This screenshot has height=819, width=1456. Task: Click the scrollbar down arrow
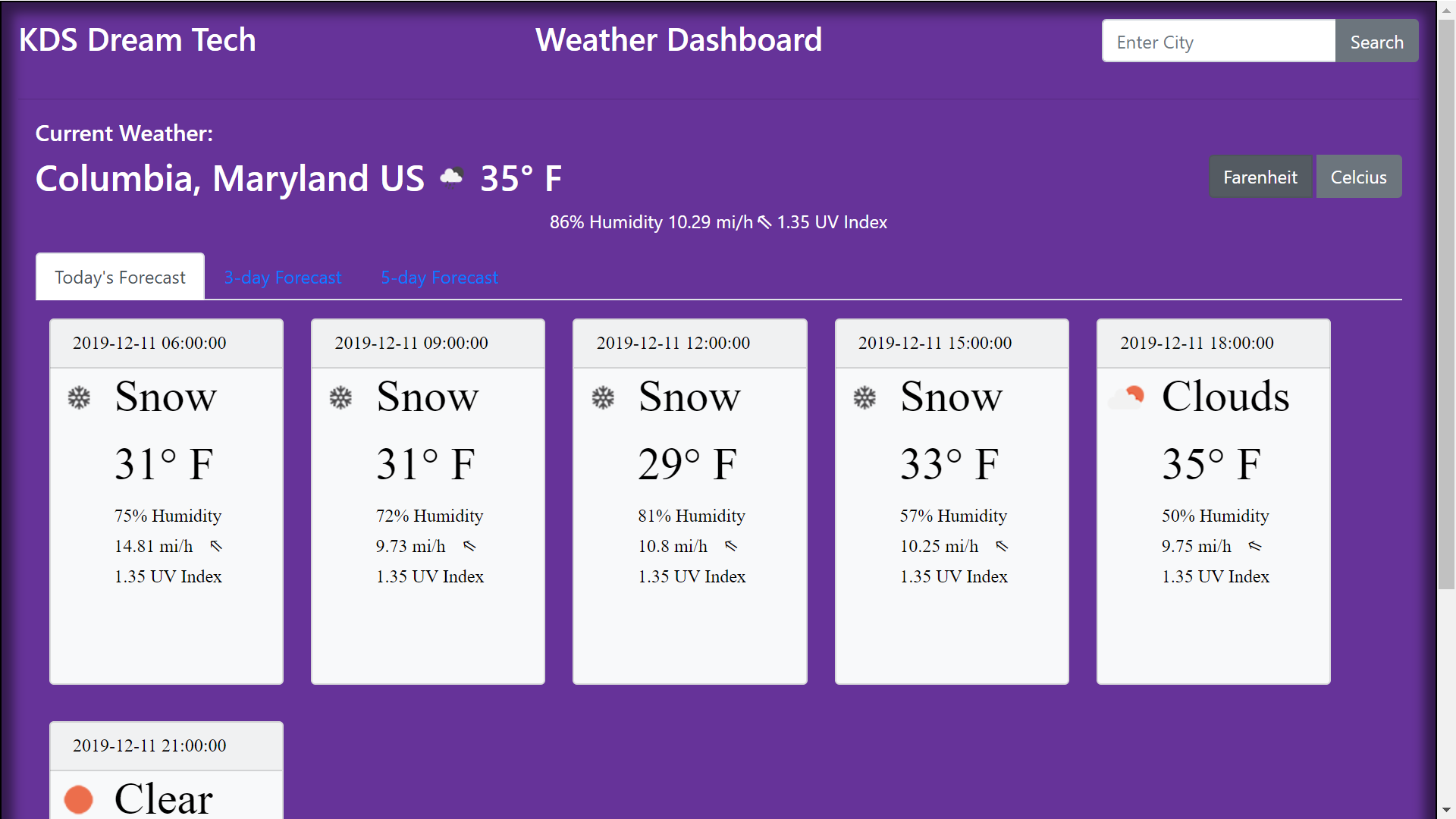pyautogui.click(x=1446, y=810)
